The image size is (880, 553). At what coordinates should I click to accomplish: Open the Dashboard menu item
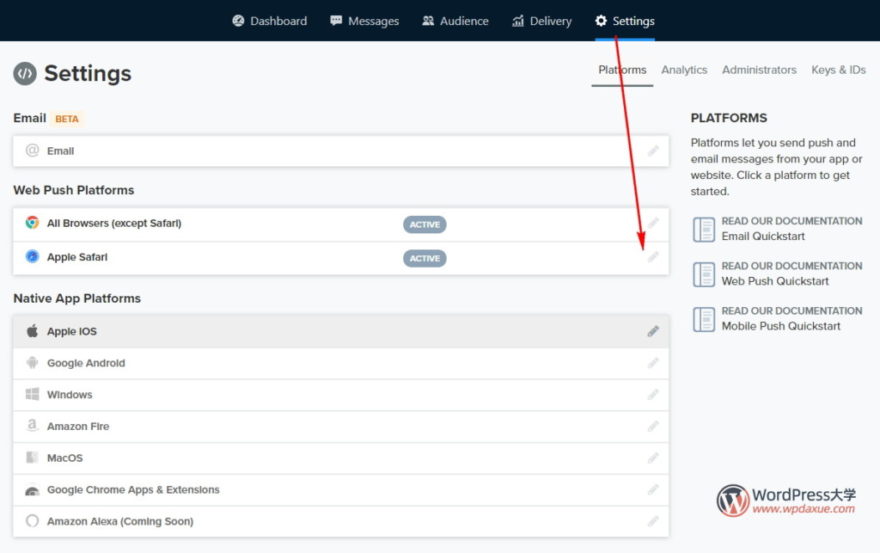tap(269, 21)
